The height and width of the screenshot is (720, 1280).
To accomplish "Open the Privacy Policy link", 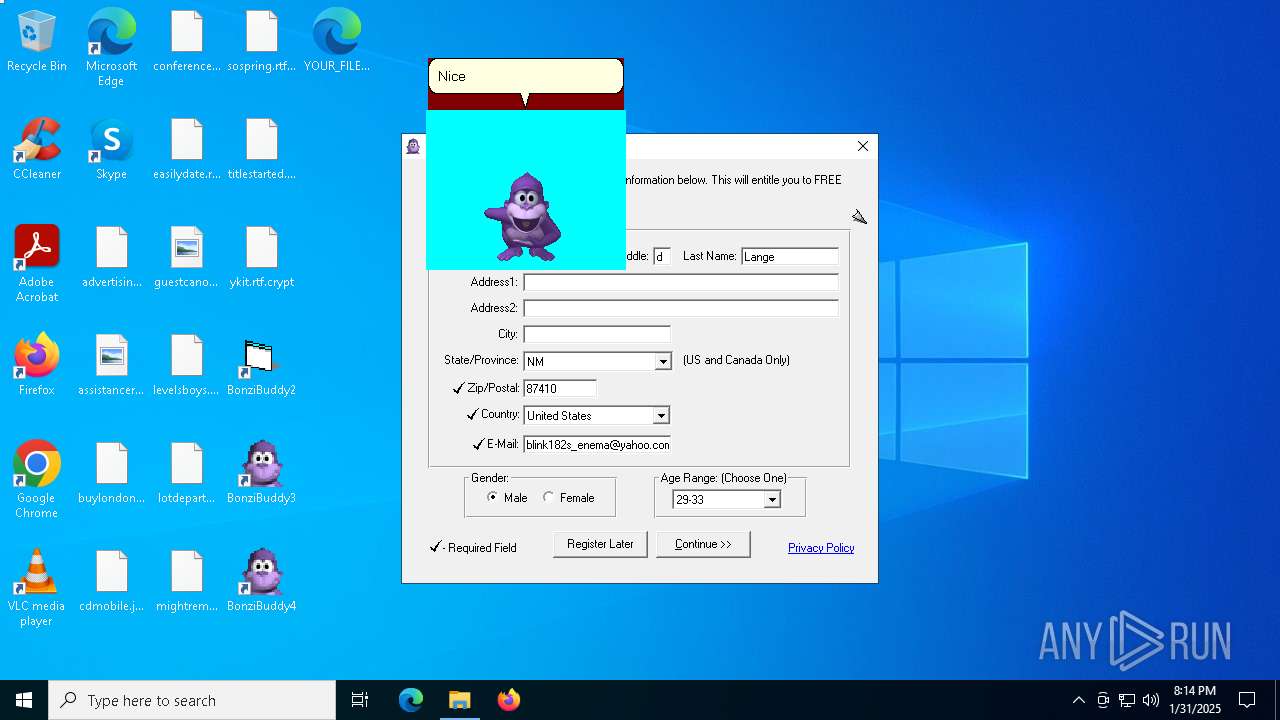I will (821, 548).
